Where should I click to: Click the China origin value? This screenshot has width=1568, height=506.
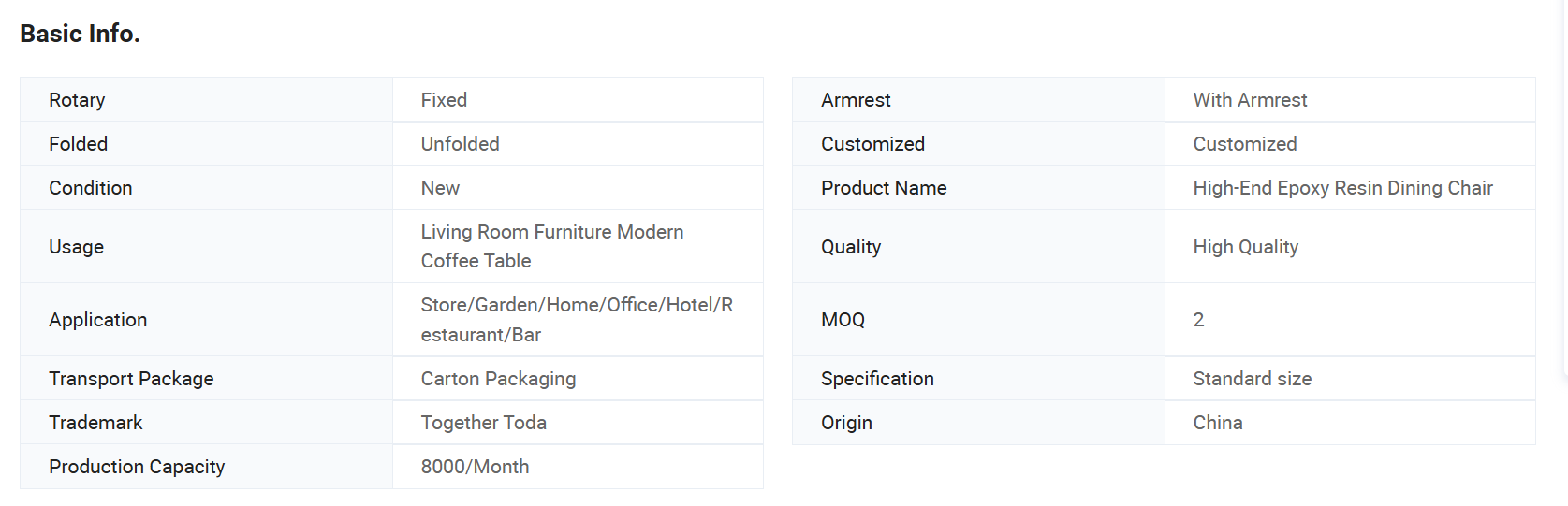tap(1217, 423)
